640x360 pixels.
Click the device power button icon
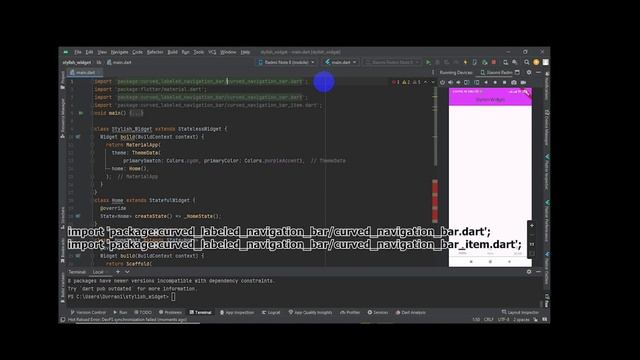click(x=442, y=82)
